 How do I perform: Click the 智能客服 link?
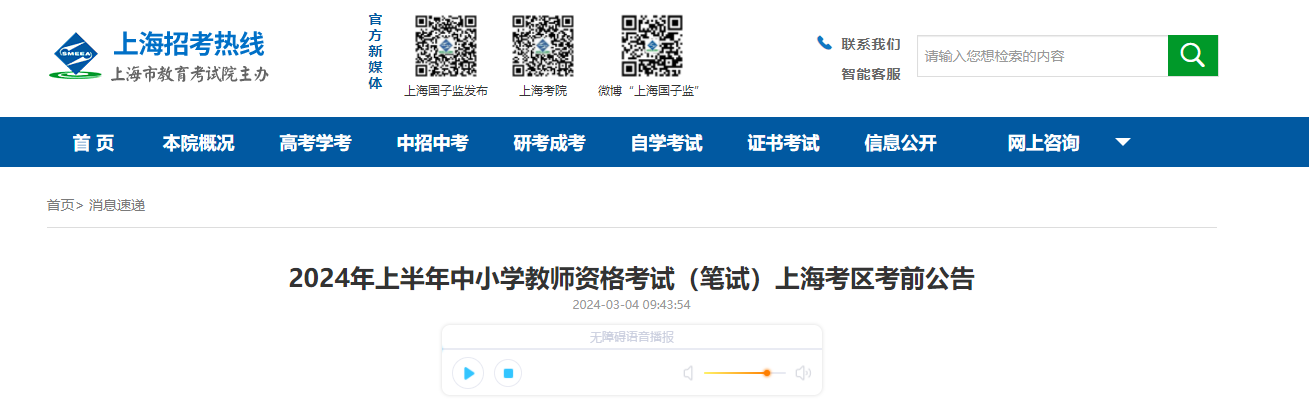(x=870, y=74)
